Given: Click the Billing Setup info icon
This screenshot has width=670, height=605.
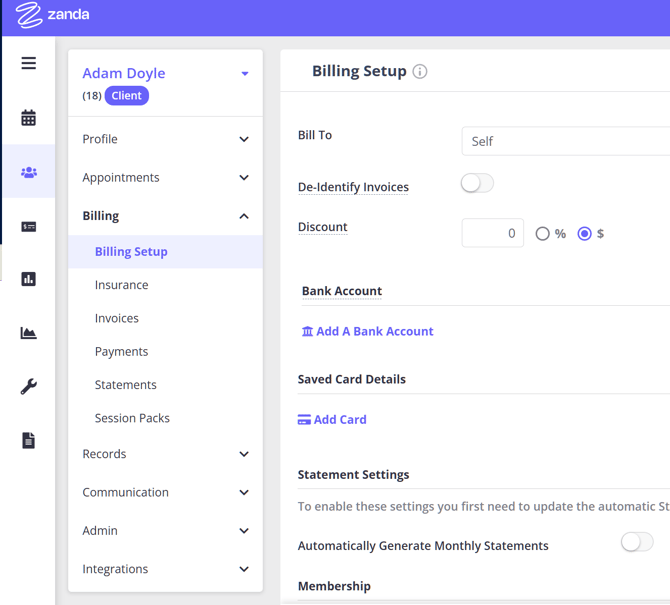Looking at the screenshot, I should (420, 72).
